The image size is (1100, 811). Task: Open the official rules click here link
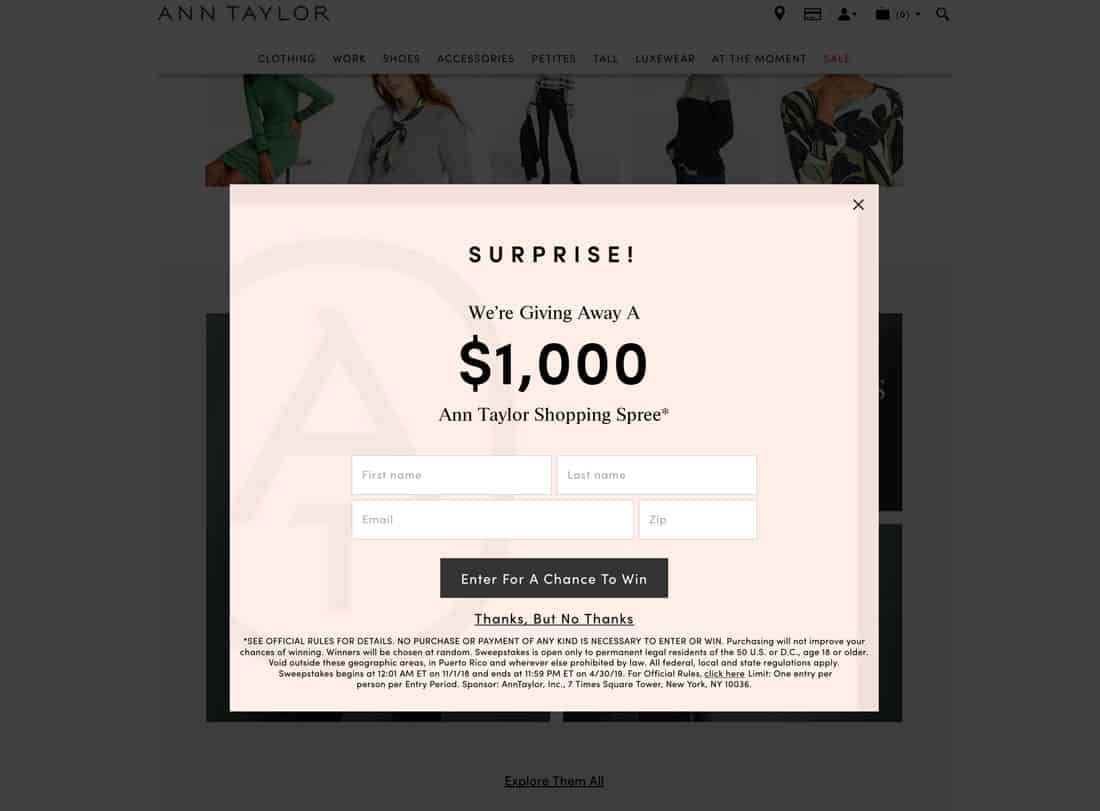(724, 673)
